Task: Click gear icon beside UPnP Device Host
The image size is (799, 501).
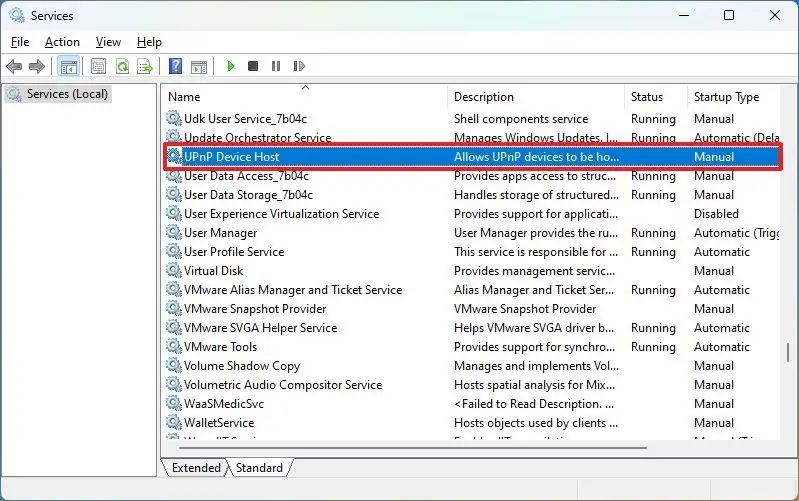Action: [174, 156]
